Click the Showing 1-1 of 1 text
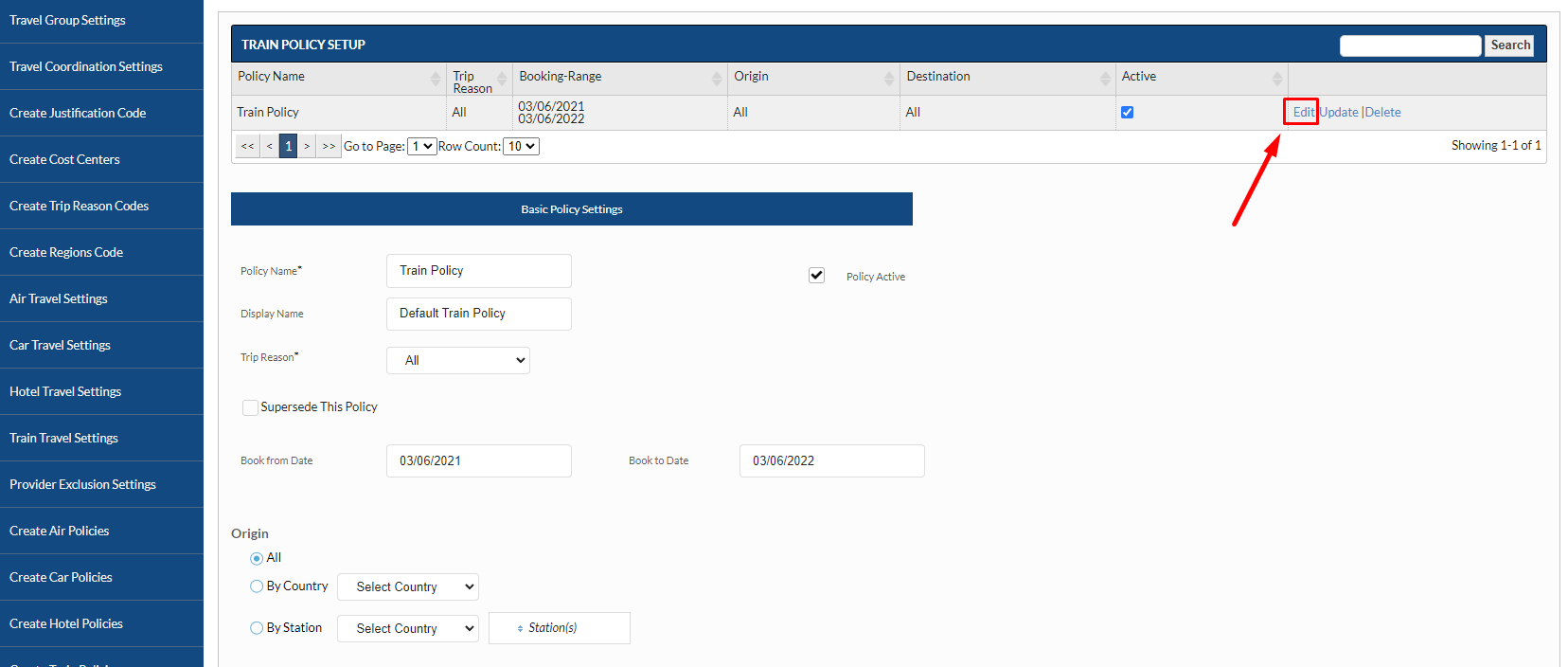 coord(1496,145)
